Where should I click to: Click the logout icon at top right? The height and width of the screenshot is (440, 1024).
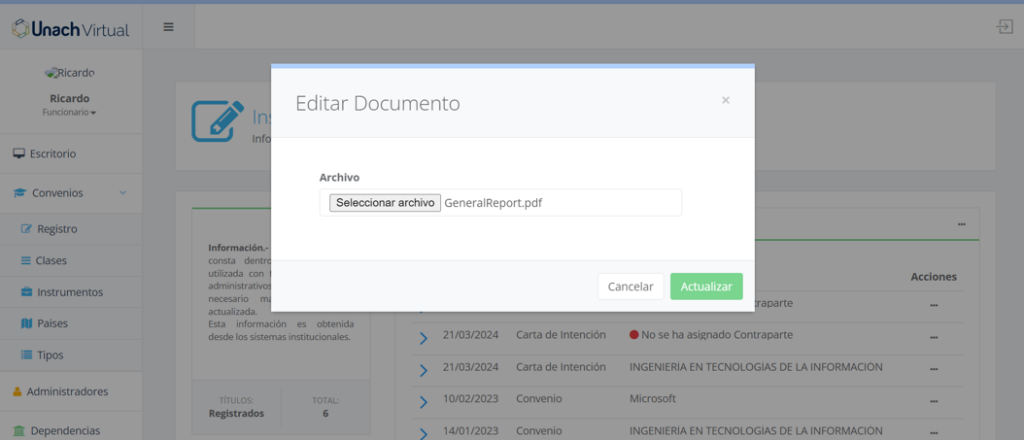[x=1003, y=27]
